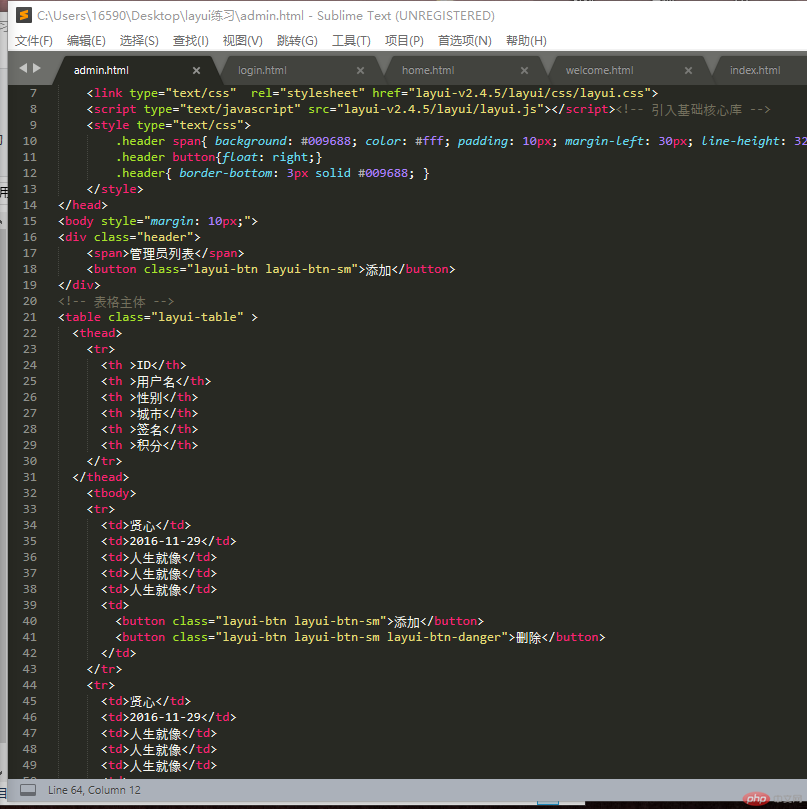Click the th line containing 签名
Viewport: 807px width, 809px height.
pyautogui.click(x=150, y=429)
